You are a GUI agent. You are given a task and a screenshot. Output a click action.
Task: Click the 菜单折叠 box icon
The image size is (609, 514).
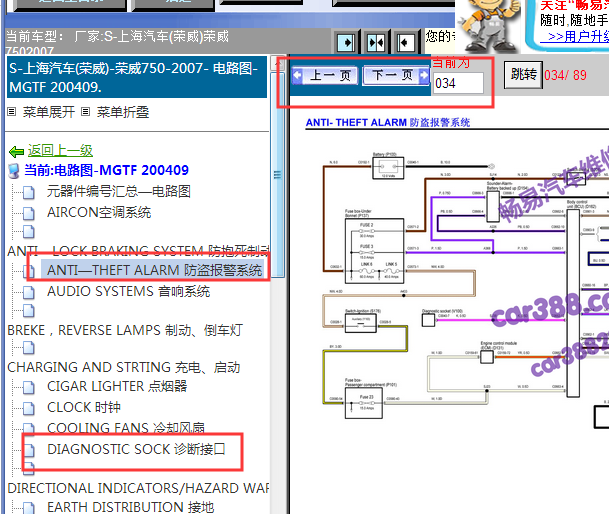(85, 112)
